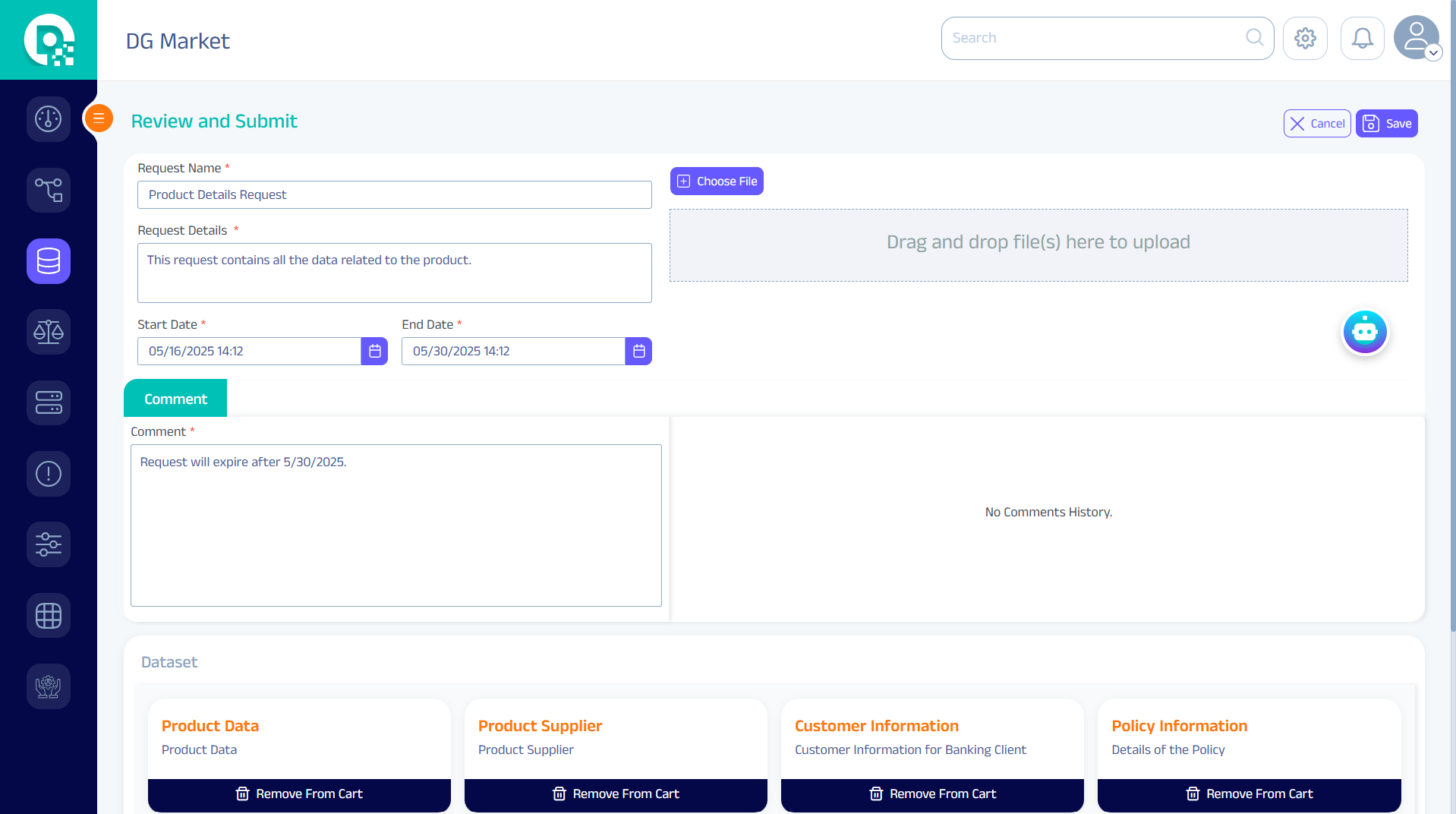The image size is (1456, 814).
Task: Launch the chatbot assistant icon
Action: (1364, 332)
